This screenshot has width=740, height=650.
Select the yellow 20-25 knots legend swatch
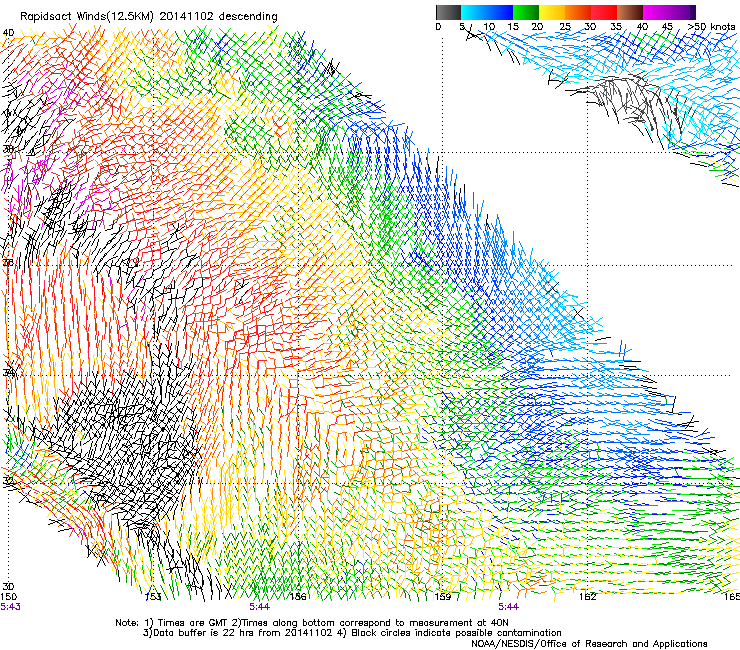tap(552, 12)
